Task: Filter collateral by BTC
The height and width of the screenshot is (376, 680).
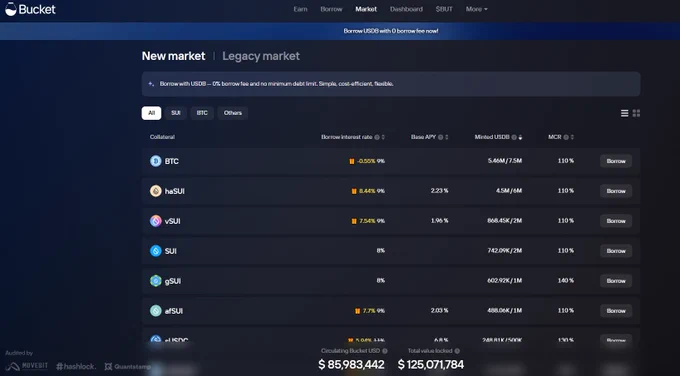Action: point(202,113)
